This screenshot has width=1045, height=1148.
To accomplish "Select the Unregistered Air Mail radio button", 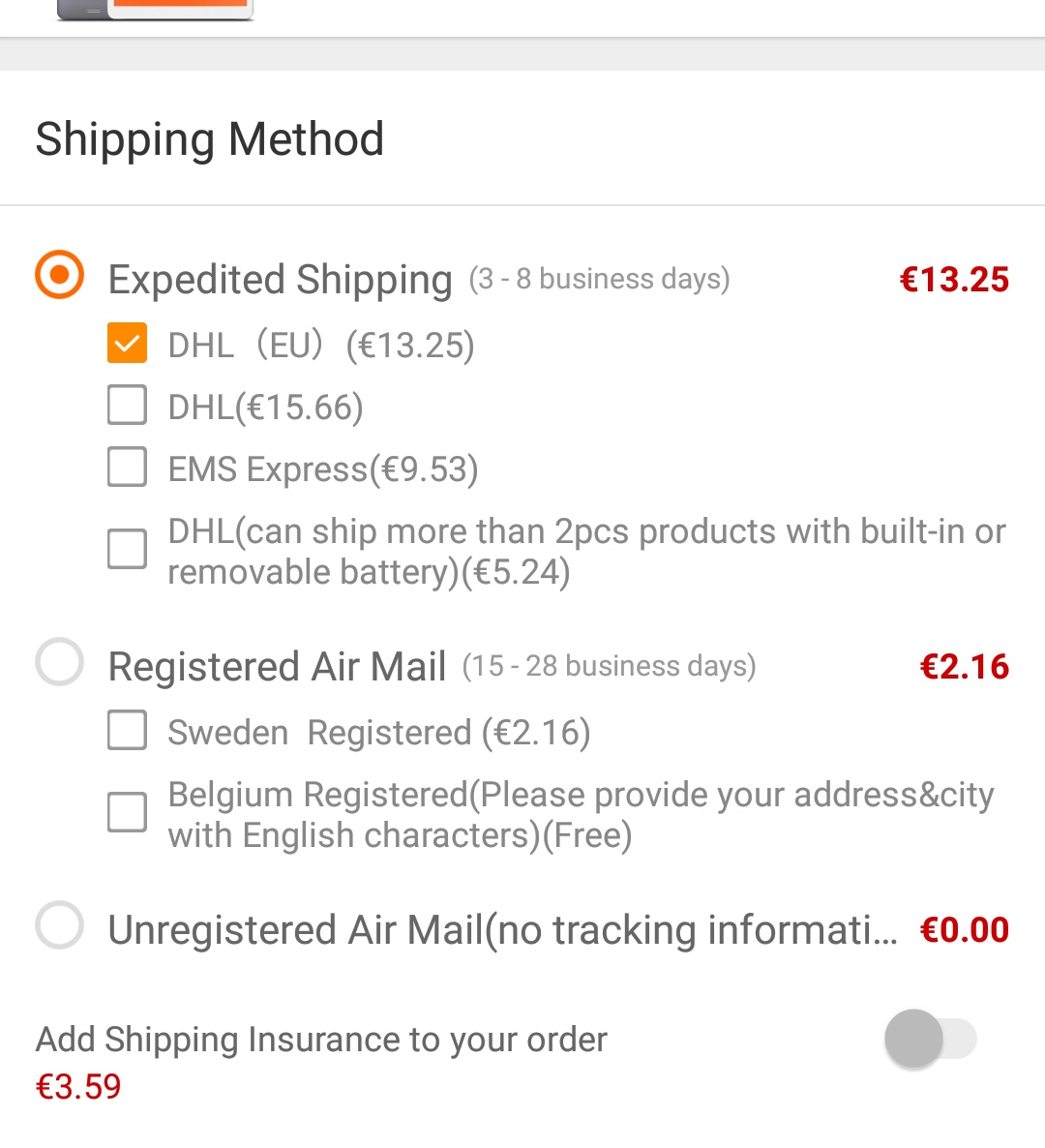I will click(60, 925).
